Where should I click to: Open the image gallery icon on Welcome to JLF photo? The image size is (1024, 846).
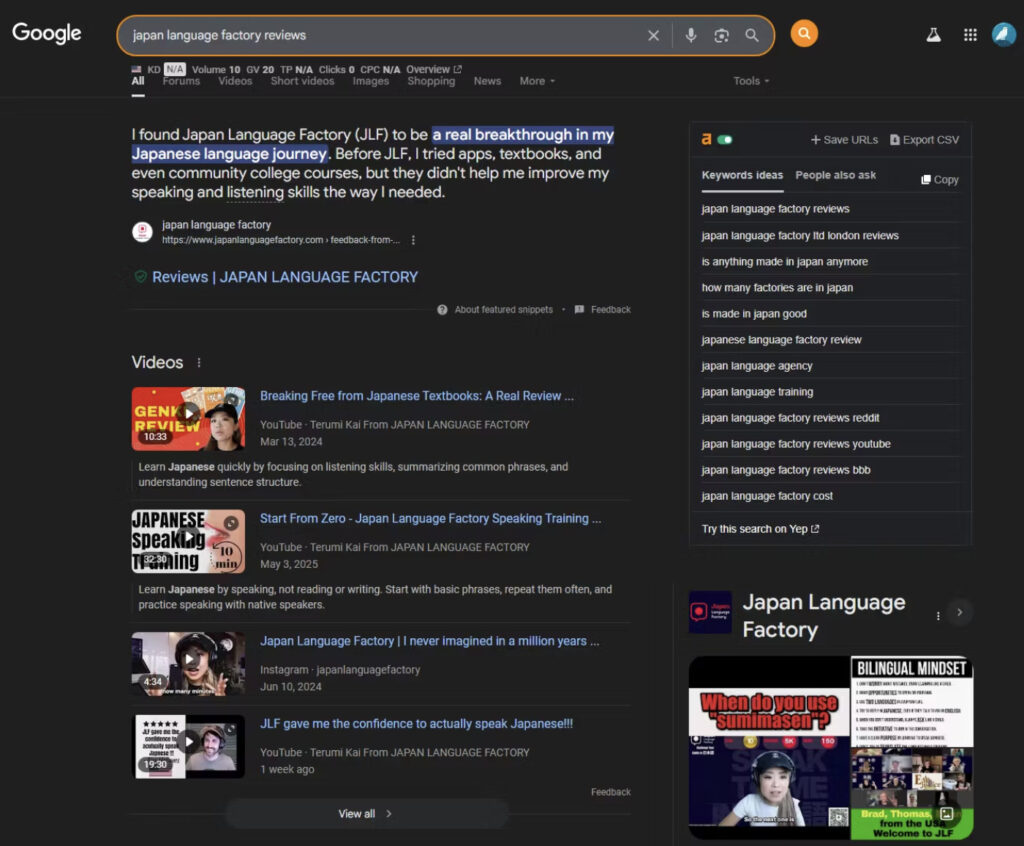coord(946,813)
